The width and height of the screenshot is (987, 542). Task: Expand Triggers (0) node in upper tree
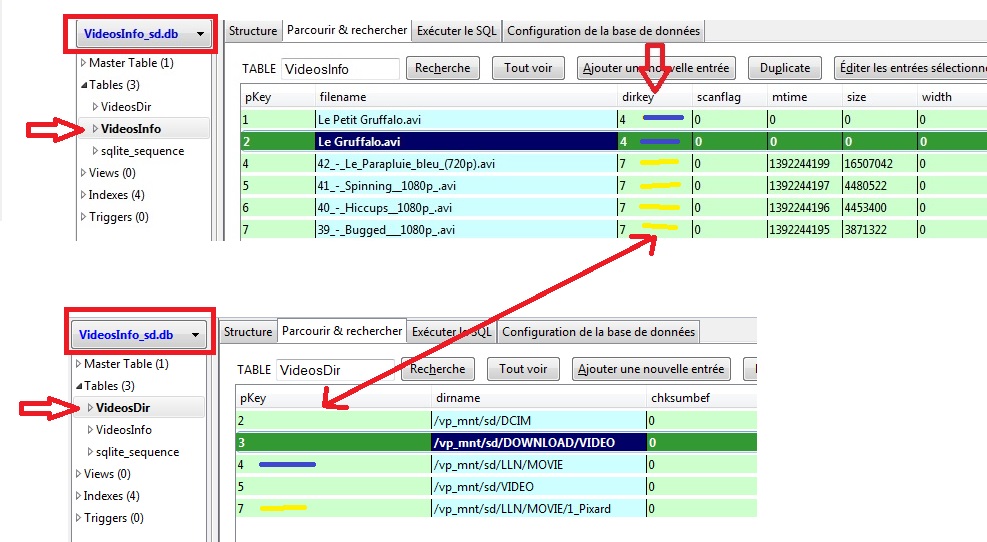pos(83,217)
